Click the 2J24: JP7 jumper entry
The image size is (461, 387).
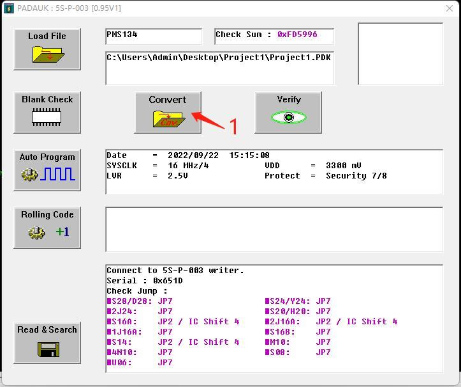tap(140, 312)
